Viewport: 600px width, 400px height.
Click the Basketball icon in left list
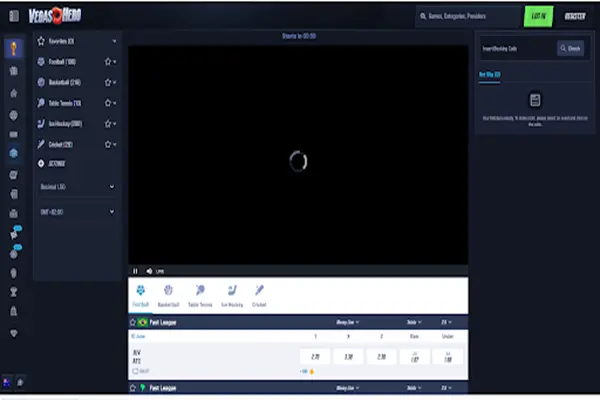click(41, 82)
